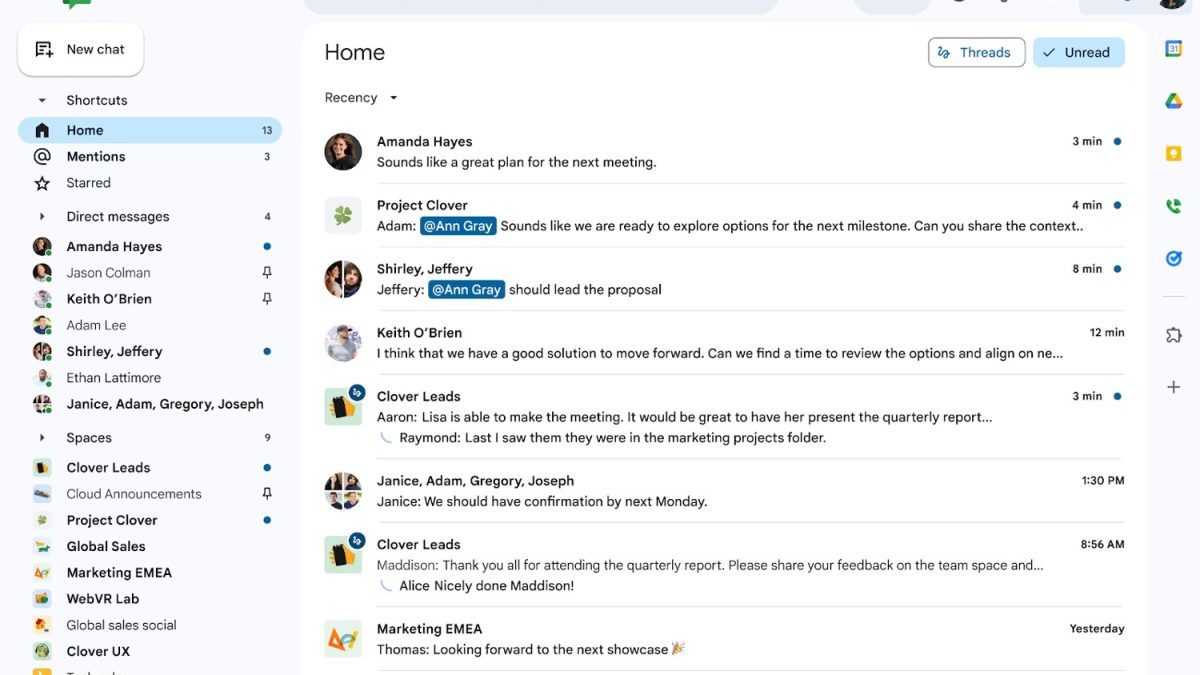
Task: Click the Cloud Announcements pin icon
Action: [267, 493]
